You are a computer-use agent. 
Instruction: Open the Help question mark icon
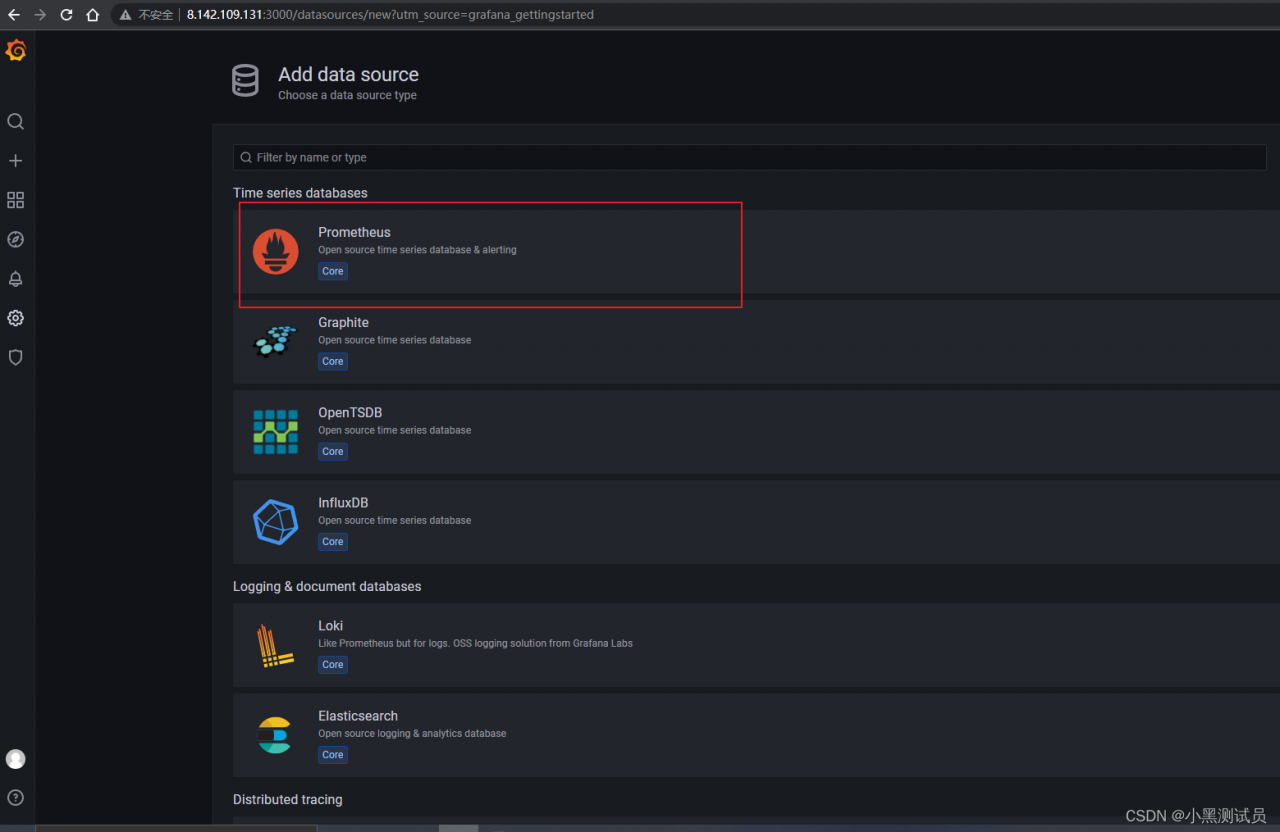[x=15, y=798]
